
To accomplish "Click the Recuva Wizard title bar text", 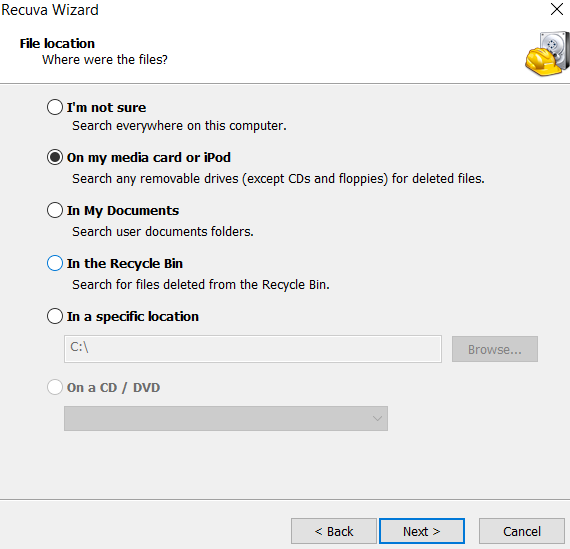I will 50,10.
